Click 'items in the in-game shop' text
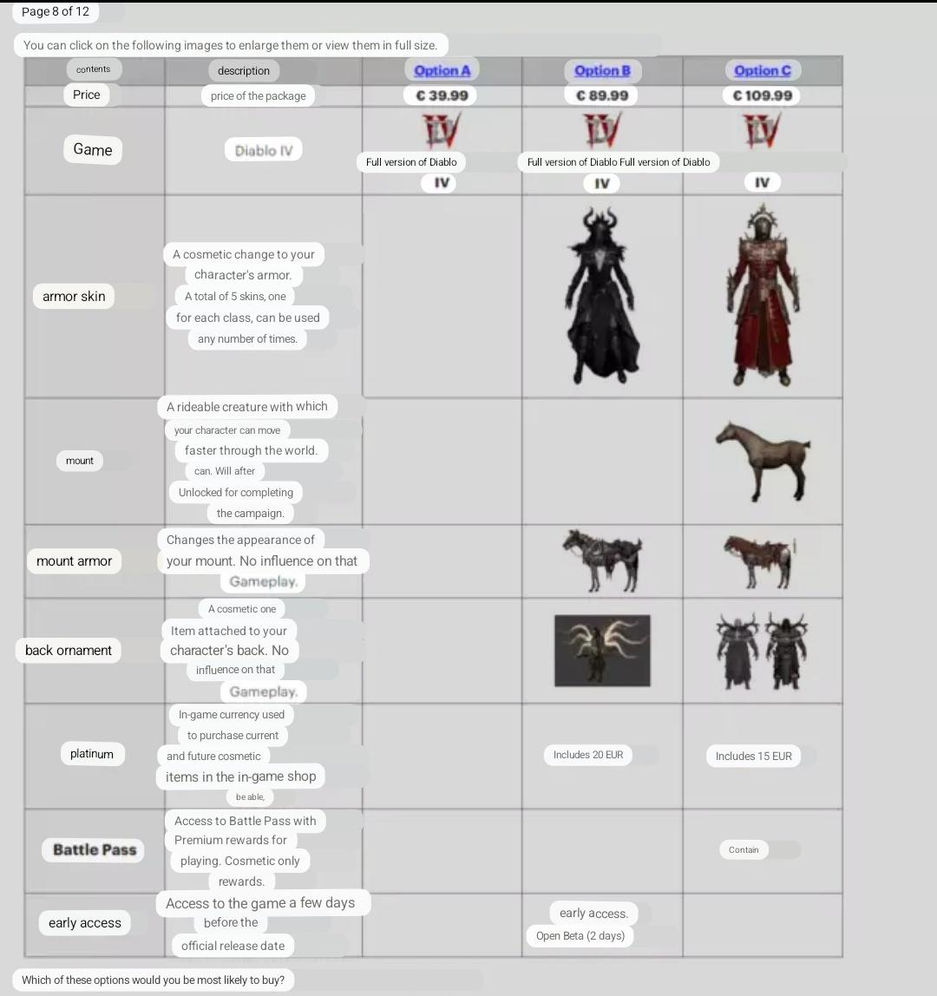 click(x=241, y=776)
